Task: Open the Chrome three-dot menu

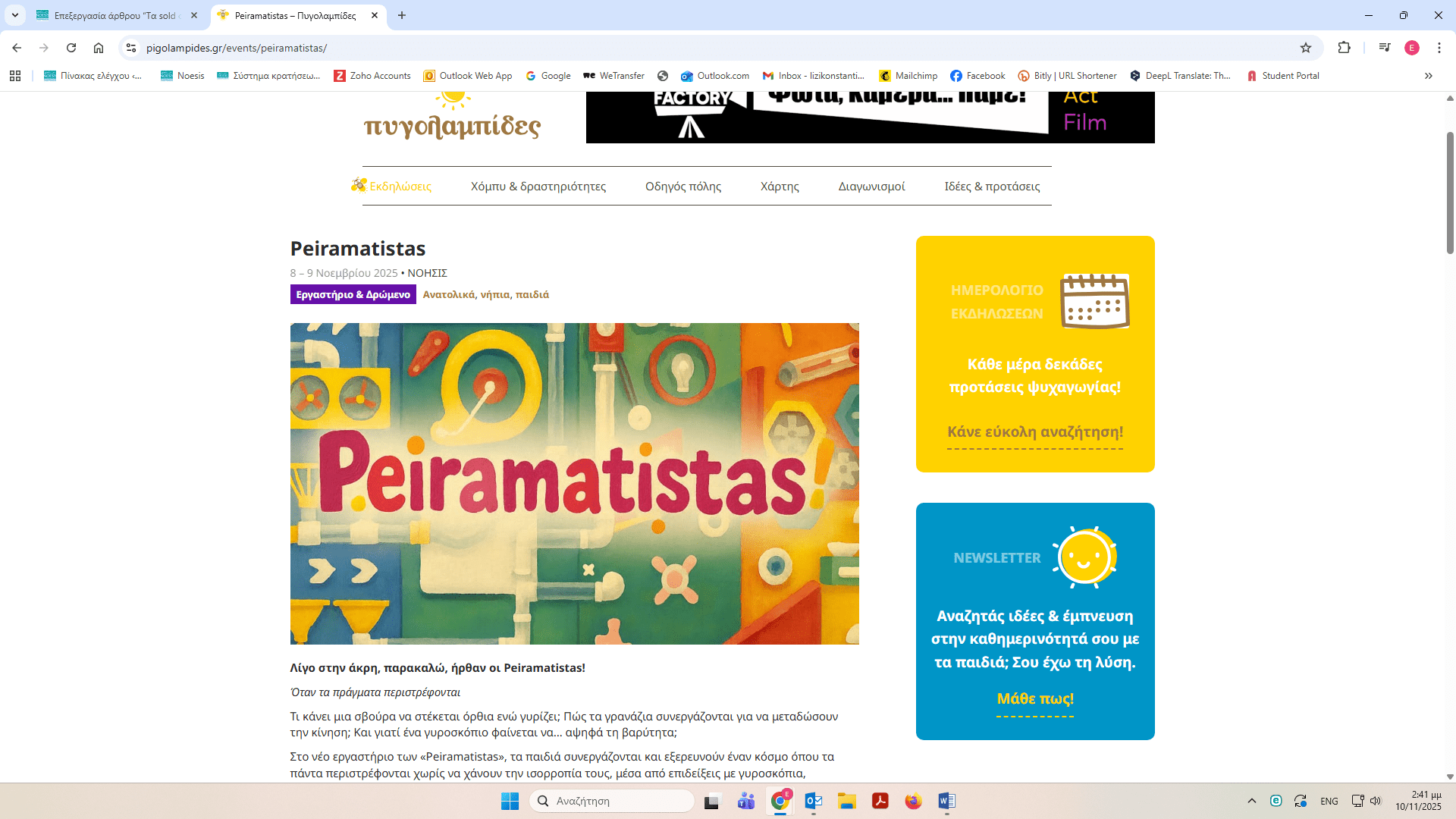Action: click(1439, 48)
